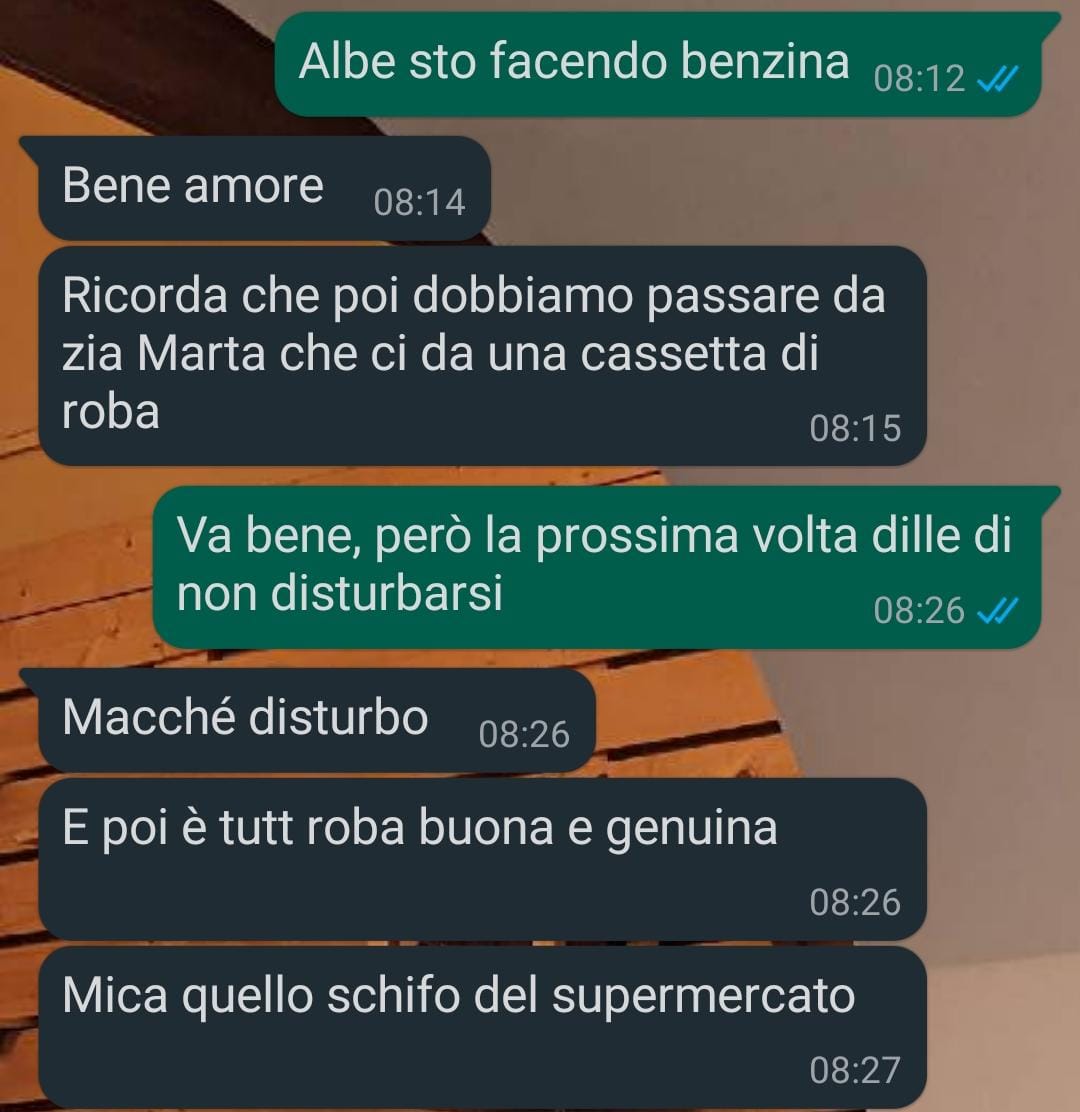Tap the 08:26 timestamp beside 'Macché disturbo'

point(524,734)
